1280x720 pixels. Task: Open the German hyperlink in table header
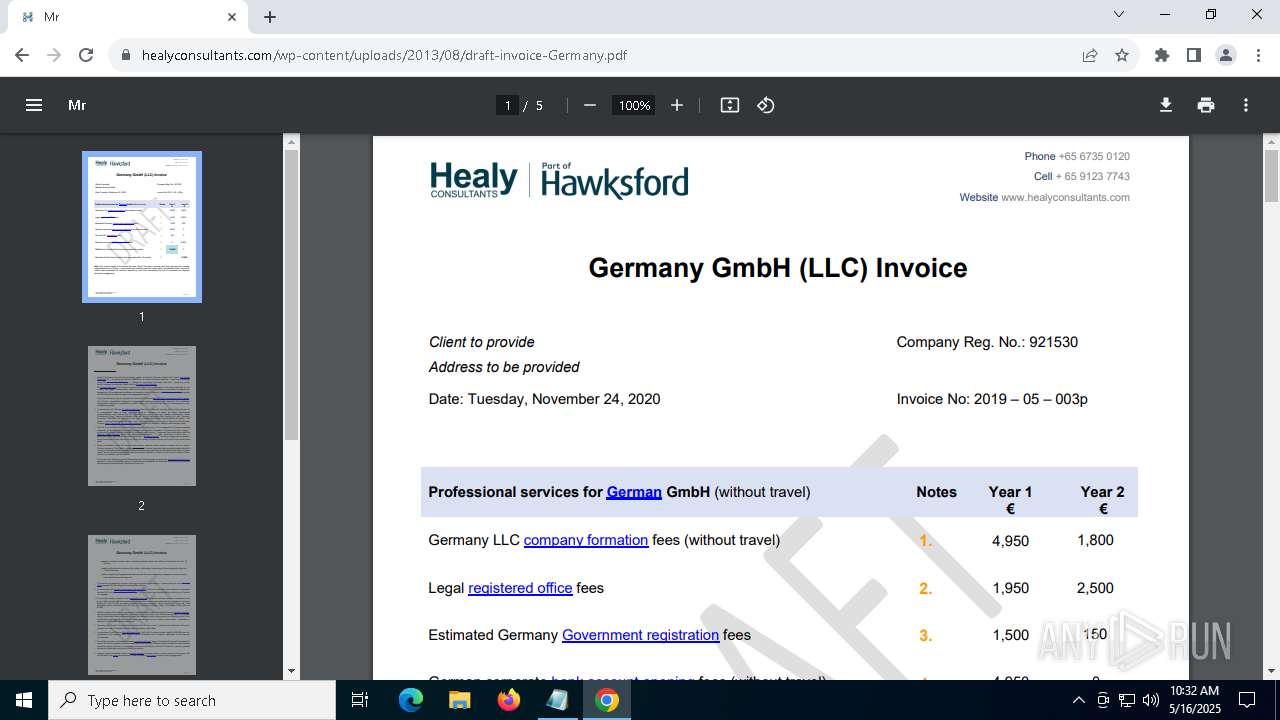click(x=634, y=492)
